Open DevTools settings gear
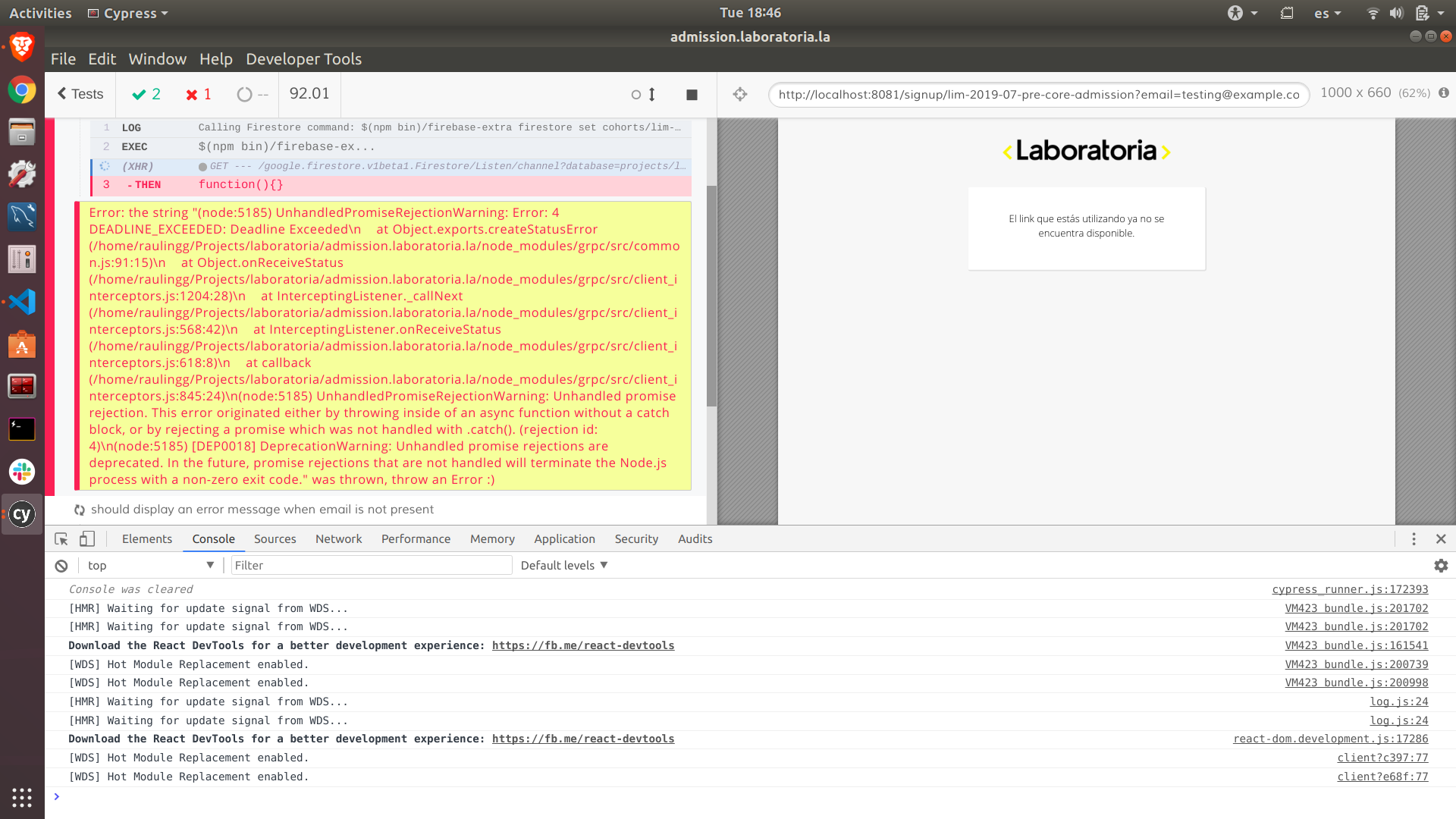The width and height of the screenshot is (1456, 819). (x=1440, y=565)
